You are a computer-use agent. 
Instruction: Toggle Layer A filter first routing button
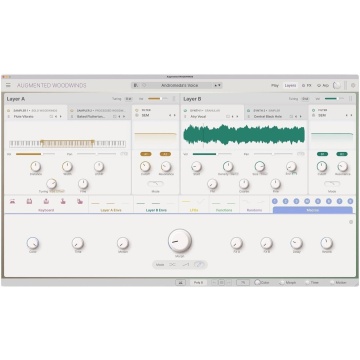click(146, 154)
